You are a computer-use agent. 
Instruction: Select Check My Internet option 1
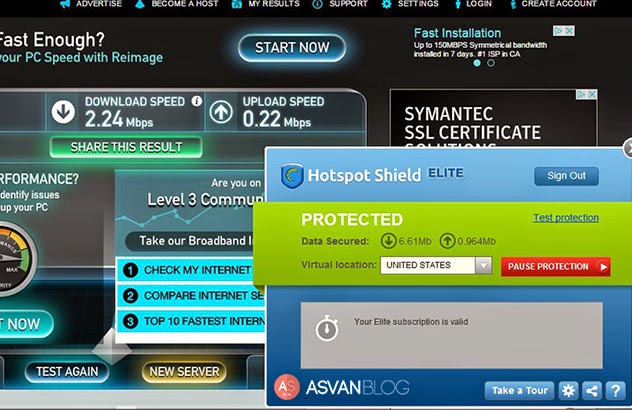(x=191, y=270)
